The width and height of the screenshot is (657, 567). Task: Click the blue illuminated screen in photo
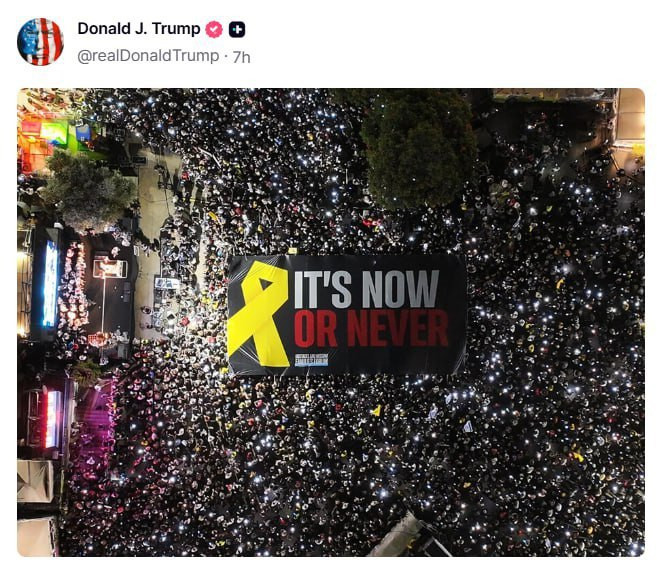point(50,284)
